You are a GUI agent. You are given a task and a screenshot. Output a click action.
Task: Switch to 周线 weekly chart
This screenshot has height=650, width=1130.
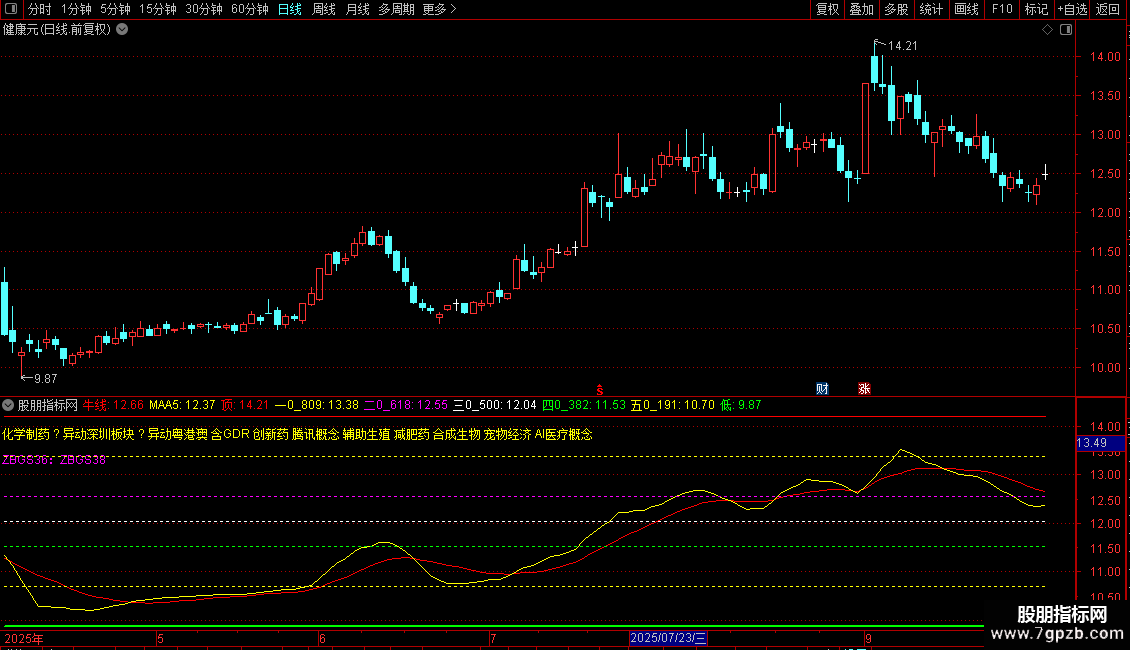pos(324,9)
